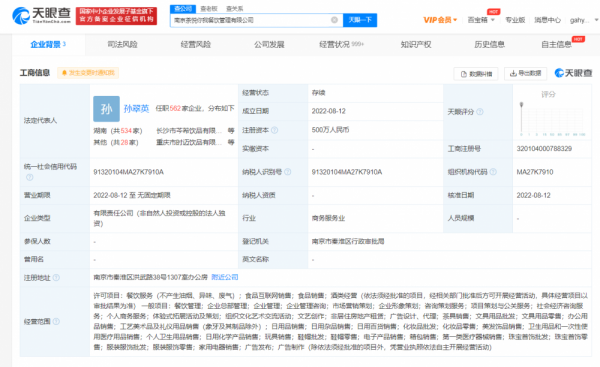Click the help icon beside 组织机构代码
The width and height of the screenshot is (600, 367).
point(493,172)
